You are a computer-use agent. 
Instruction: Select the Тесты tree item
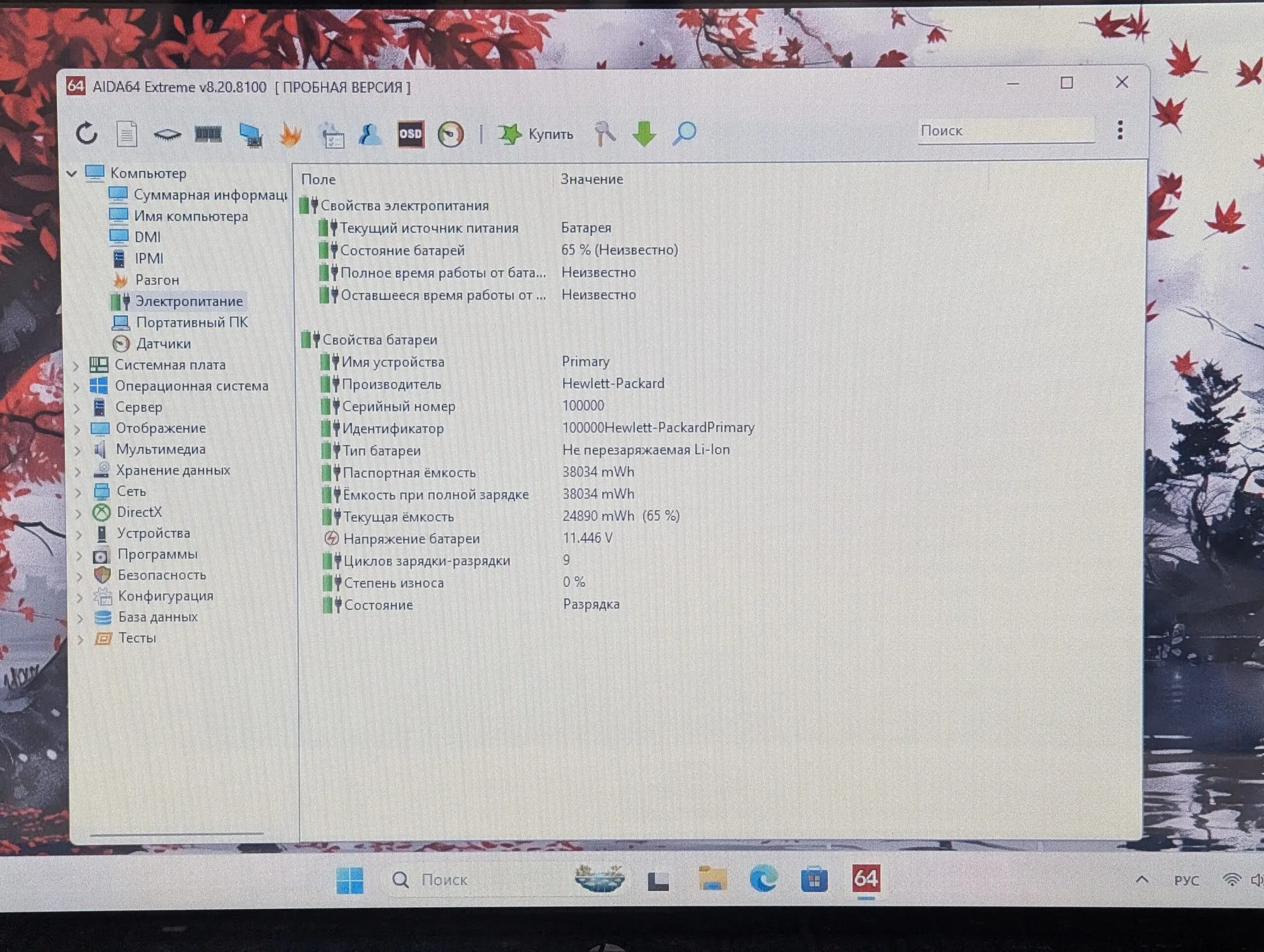click(x=125, y=638)
